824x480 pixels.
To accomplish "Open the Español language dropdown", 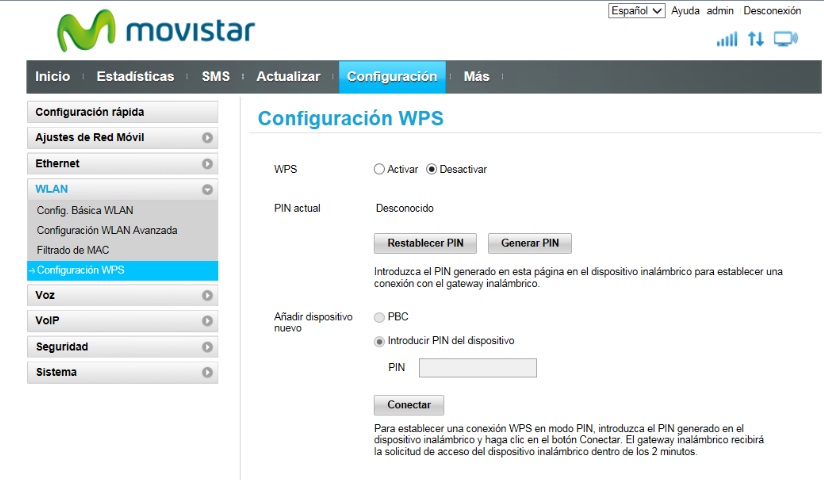I will [636, 11].
